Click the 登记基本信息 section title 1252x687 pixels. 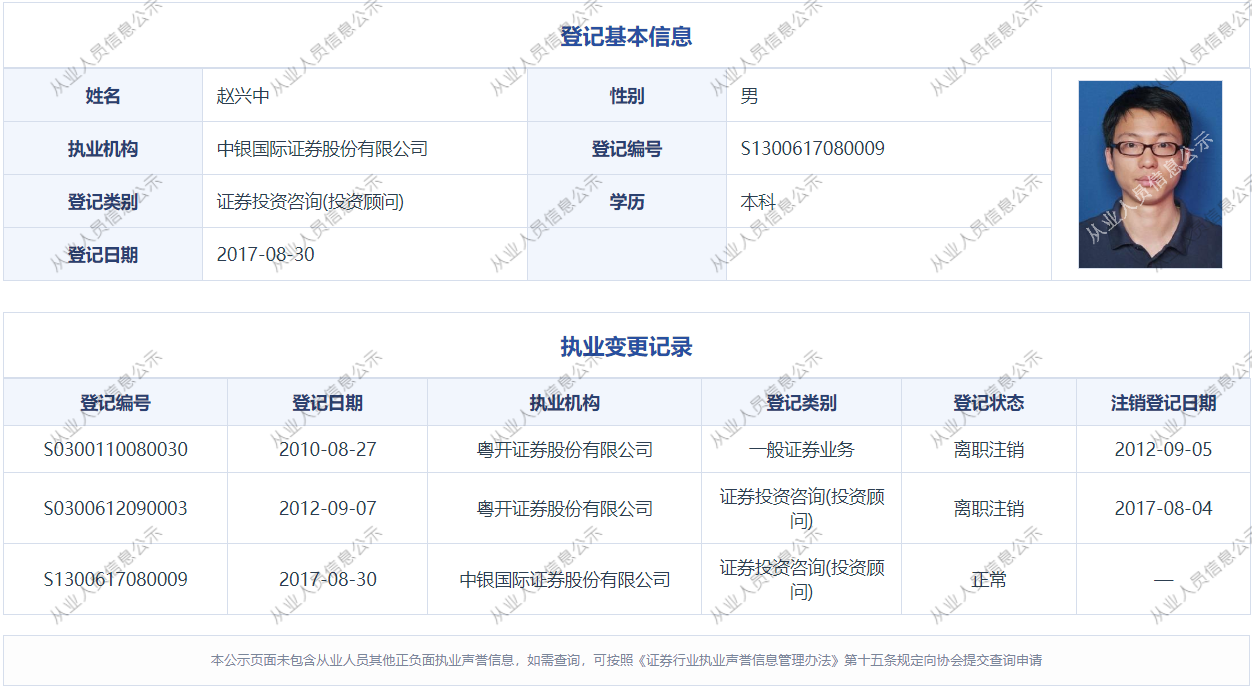pos(626,37)
